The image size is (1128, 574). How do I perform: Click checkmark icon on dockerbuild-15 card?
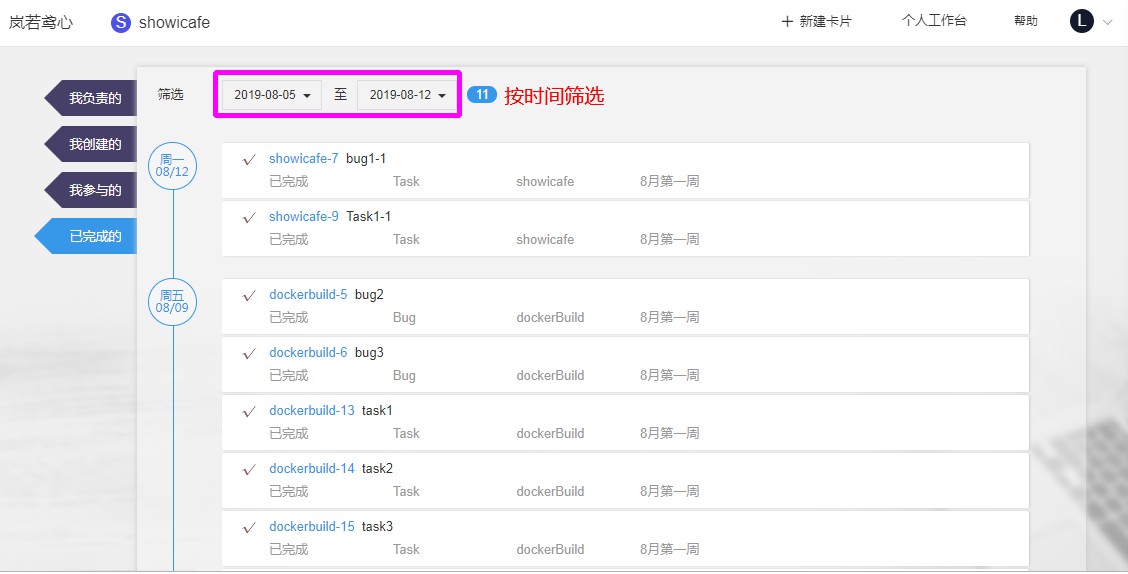[250, 528]
